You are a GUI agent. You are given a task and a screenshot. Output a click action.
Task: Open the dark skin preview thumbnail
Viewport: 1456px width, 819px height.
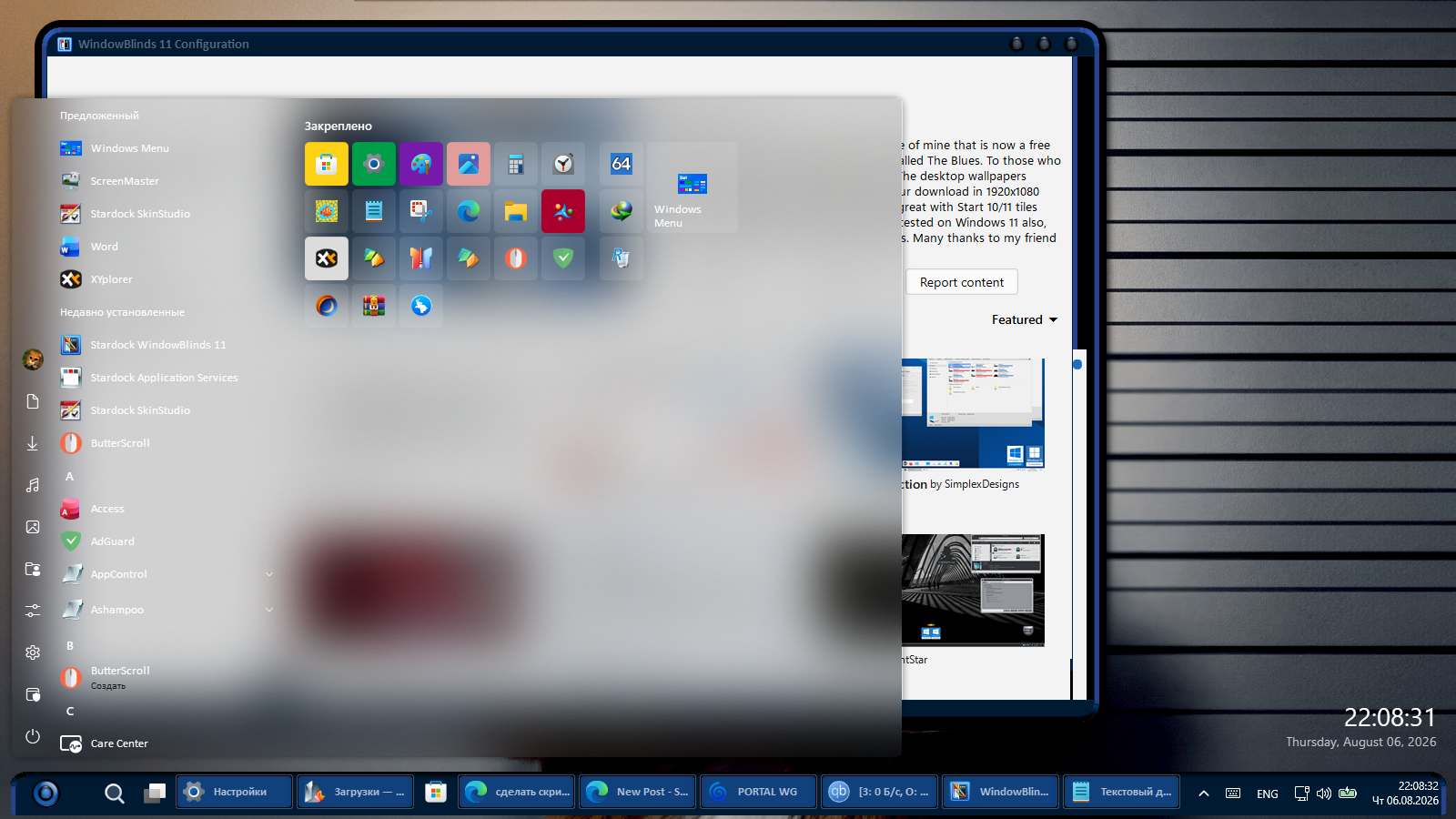point(973,591)
